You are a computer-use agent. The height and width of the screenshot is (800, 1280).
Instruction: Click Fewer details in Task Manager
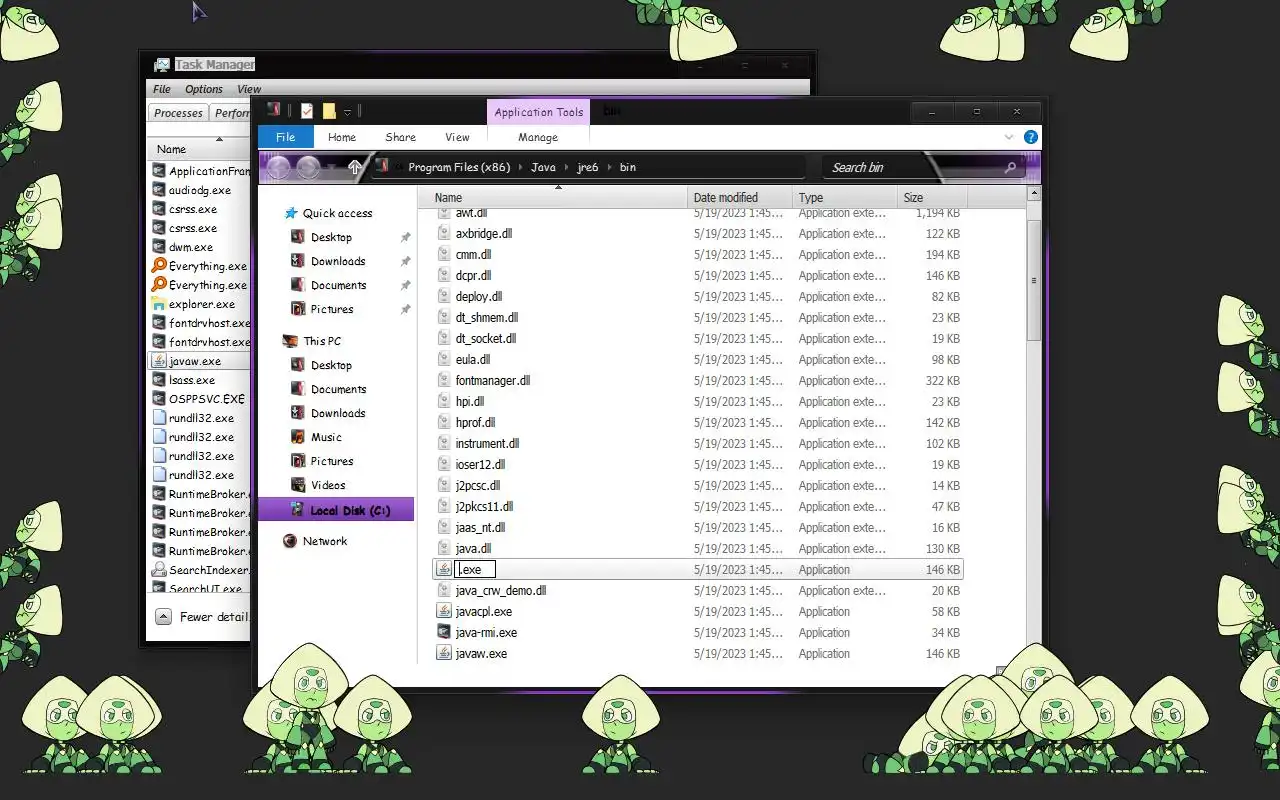[x=202, y=617]
